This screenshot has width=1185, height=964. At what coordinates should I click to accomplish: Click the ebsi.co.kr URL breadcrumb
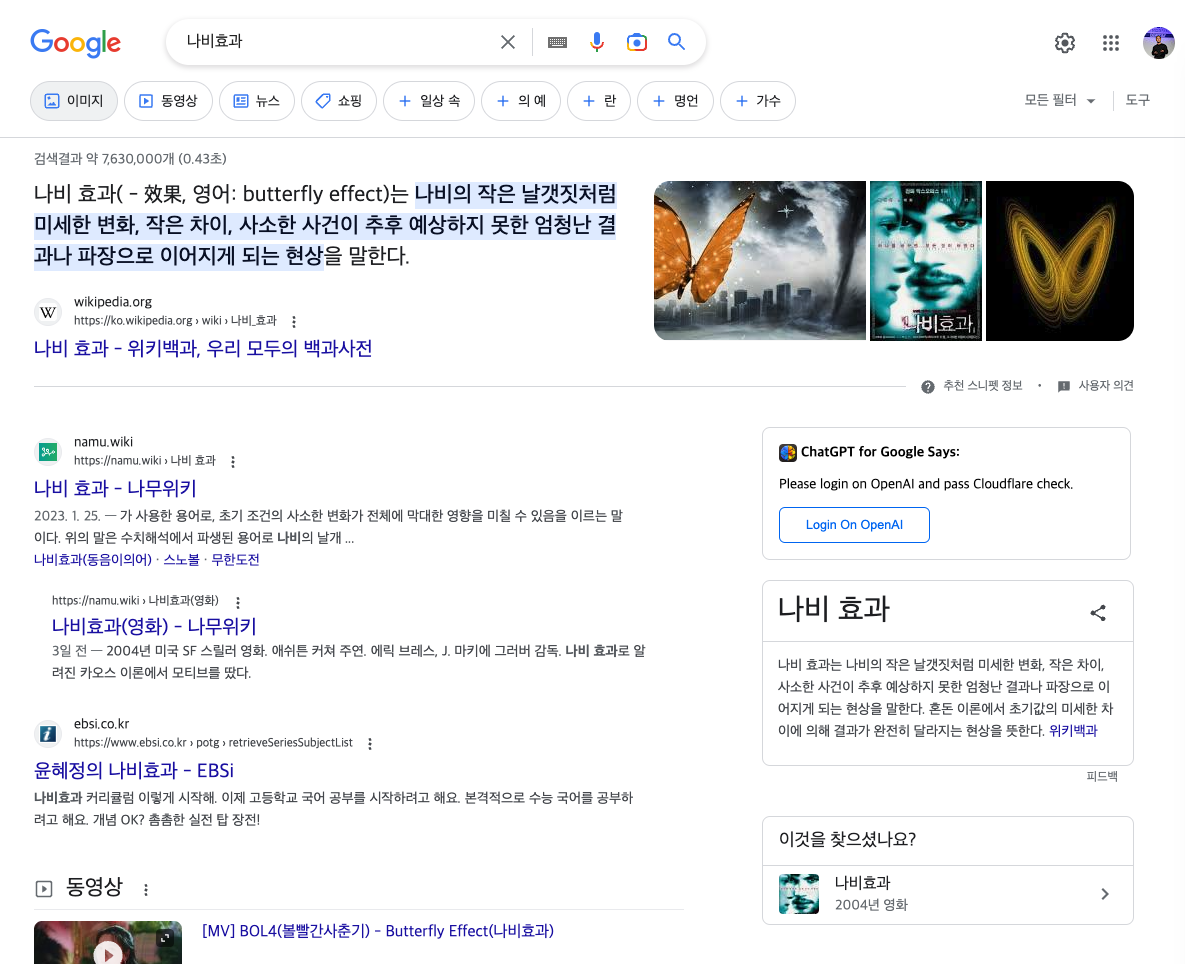point(213,743)
